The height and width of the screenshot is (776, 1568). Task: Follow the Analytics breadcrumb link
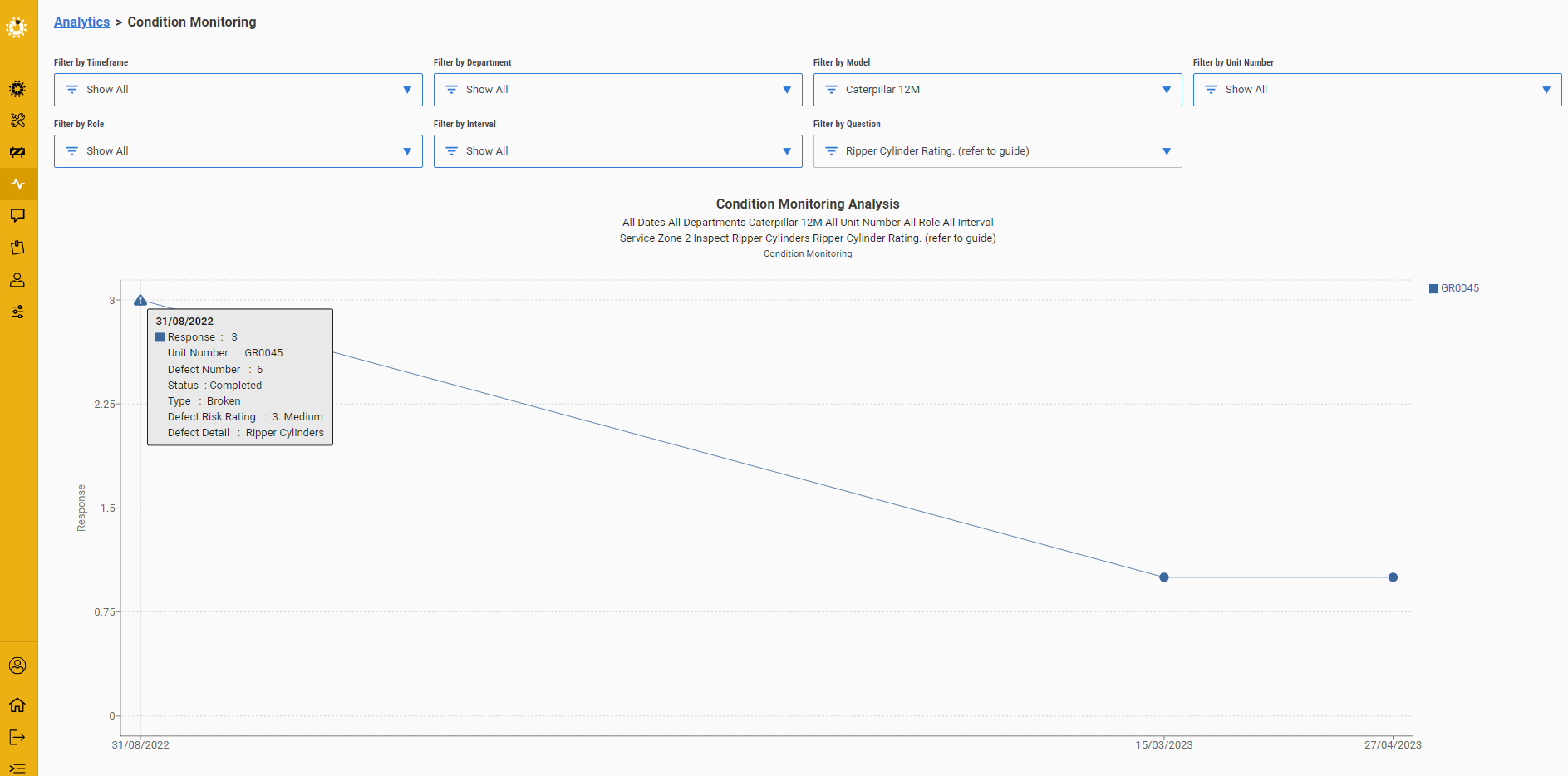[x=81, y=22]
